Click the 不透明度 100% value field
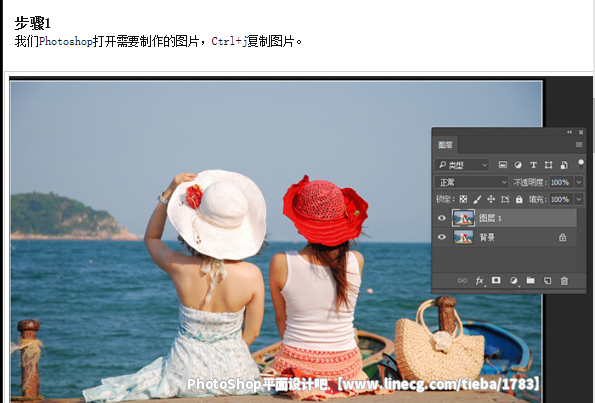This screenshot has width=595, height=403. click(561, 182)
